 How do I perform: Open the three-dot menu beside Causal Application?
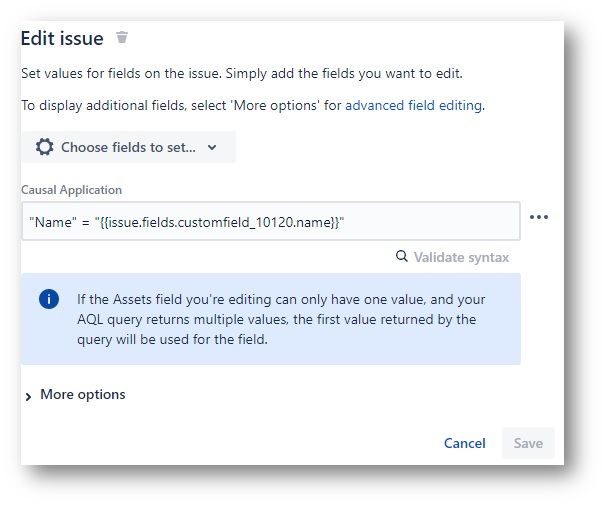point(539,217)
